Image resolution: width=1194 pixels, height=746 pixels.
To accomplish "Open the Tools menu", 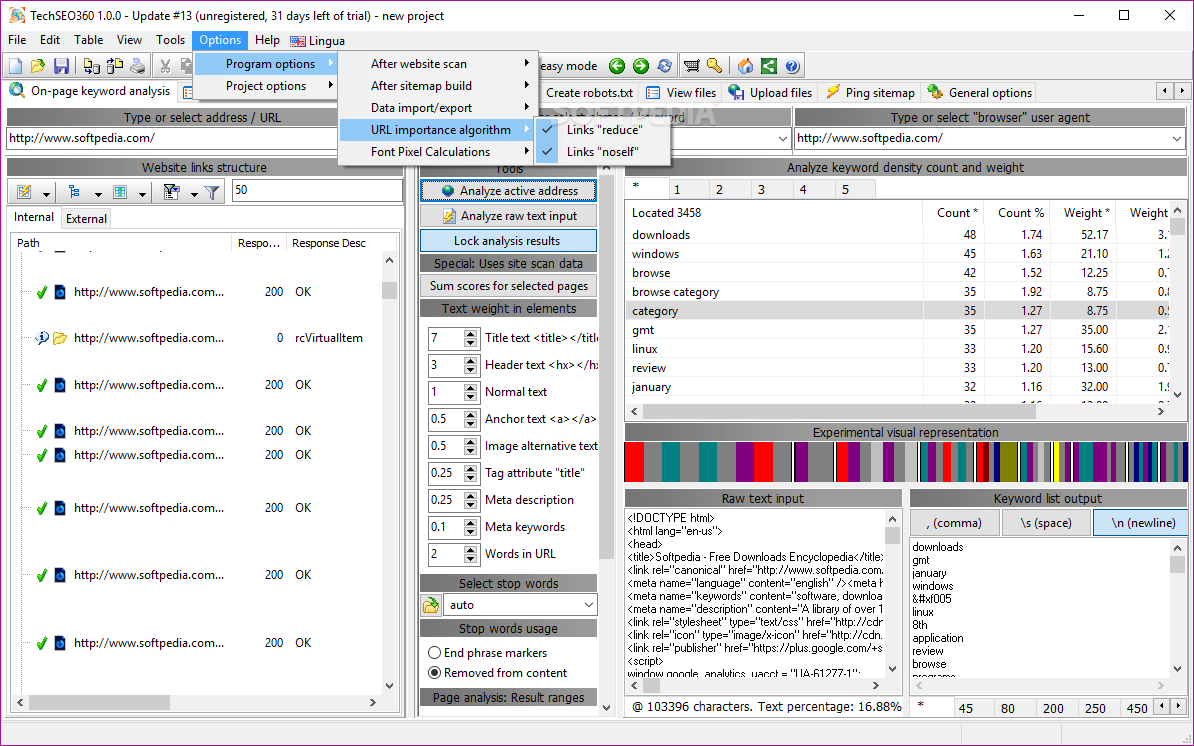I will [x=171, y=40].
